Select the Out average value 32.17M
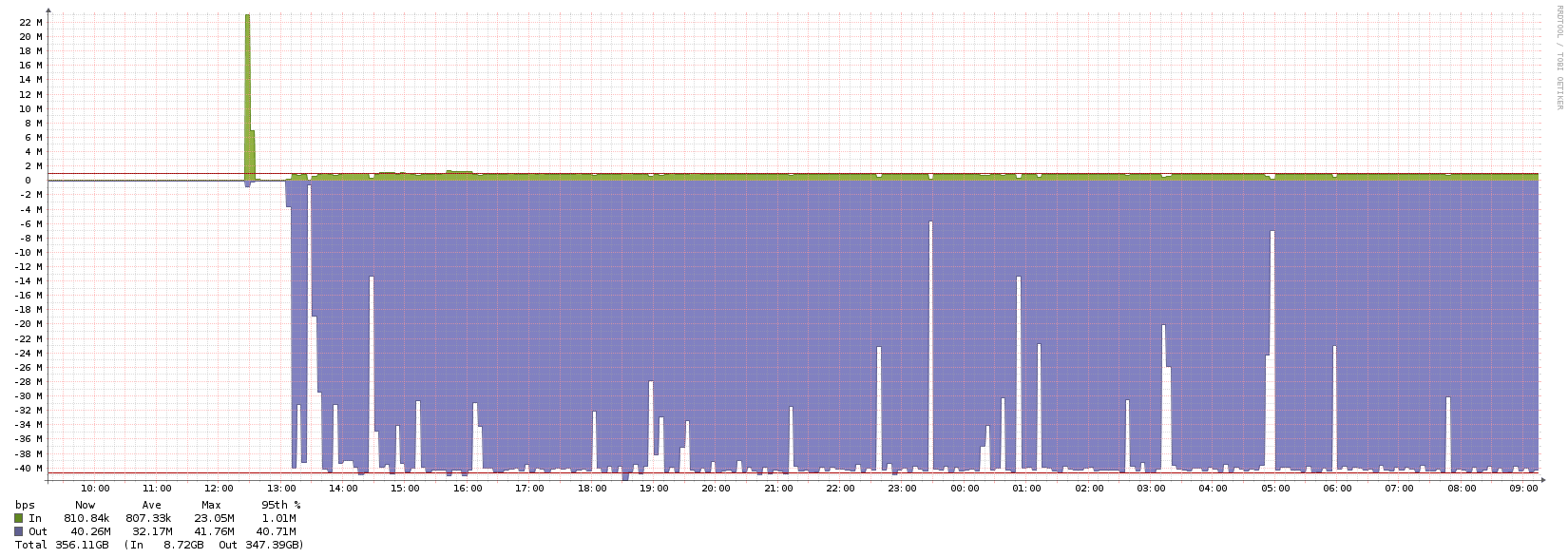The image size is (1568, 558). point(153,531)
